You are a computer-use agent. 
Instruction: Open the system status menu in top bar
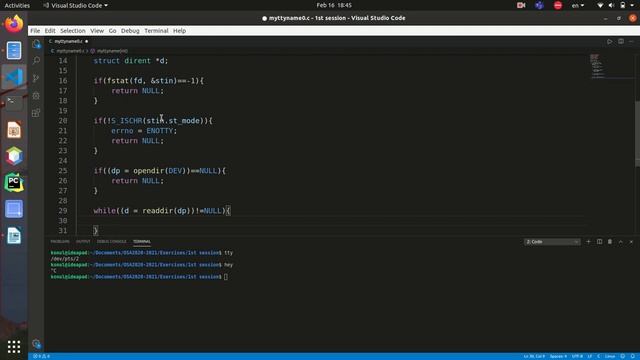click(x=616, y=5)
